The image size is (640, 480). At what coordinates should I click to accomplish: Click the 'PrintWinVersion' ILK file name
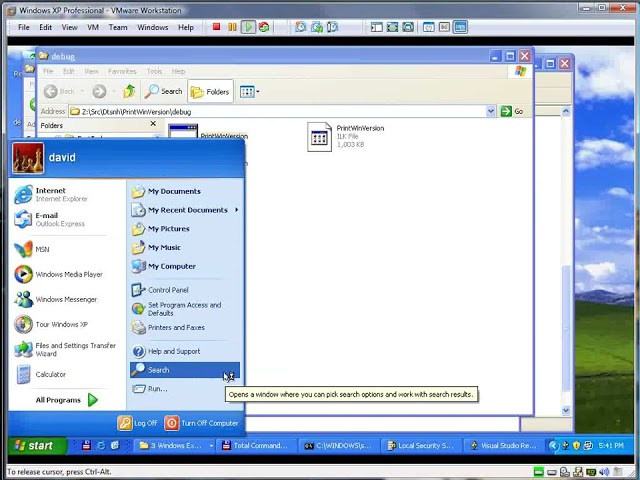(x=360, y=128)
